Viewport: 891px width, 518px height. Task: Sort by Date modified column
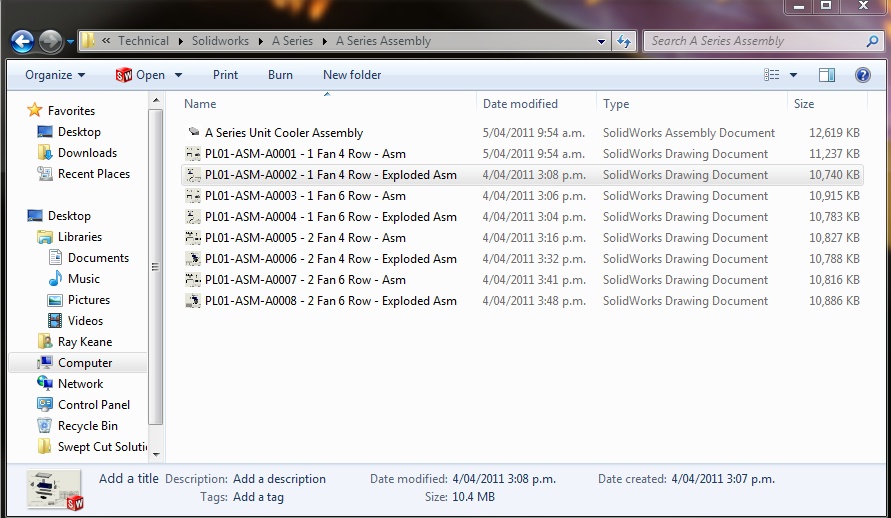pos(520,104)
